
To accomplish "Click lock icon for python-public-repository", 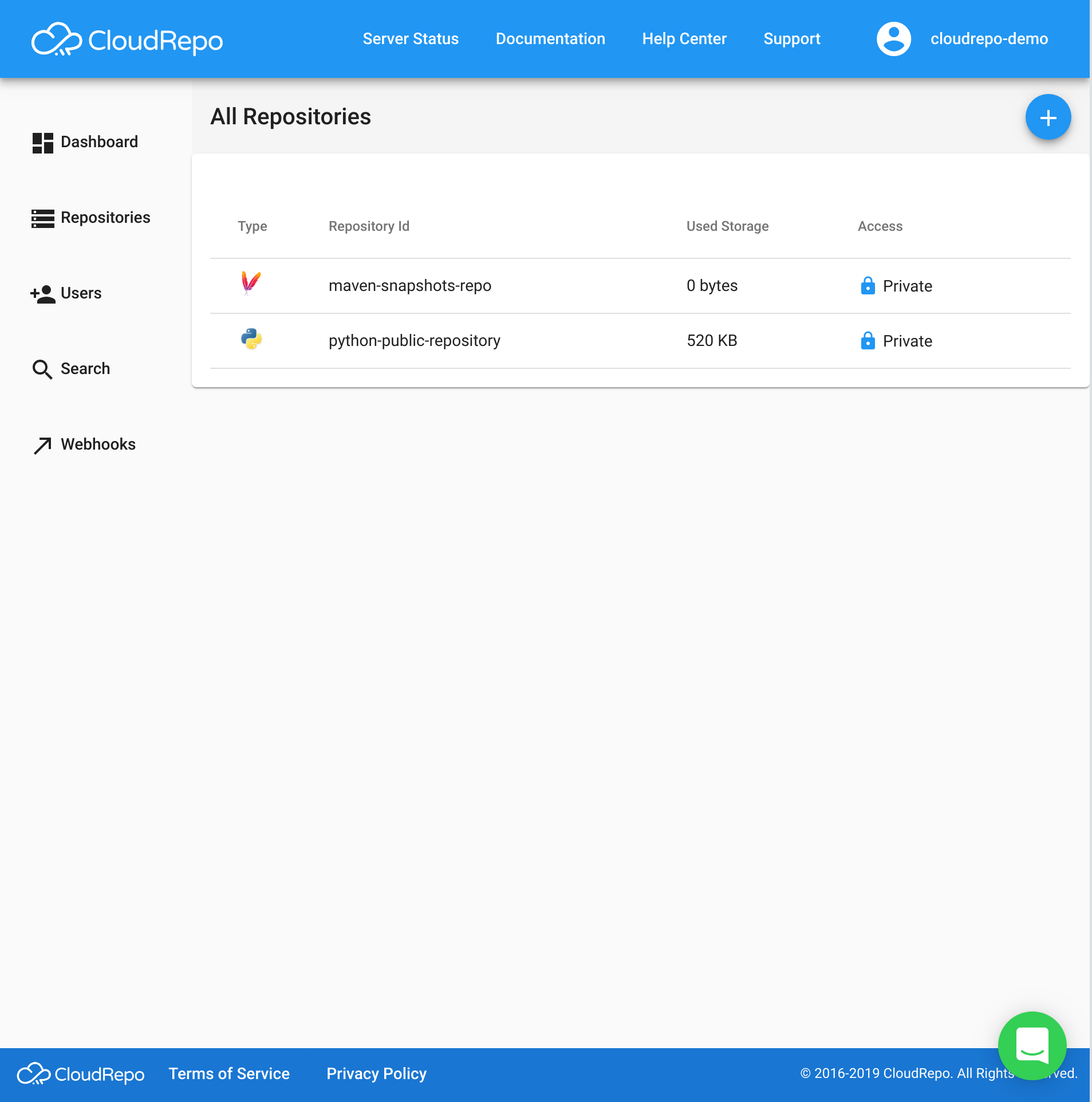I will tap(868, 340).
